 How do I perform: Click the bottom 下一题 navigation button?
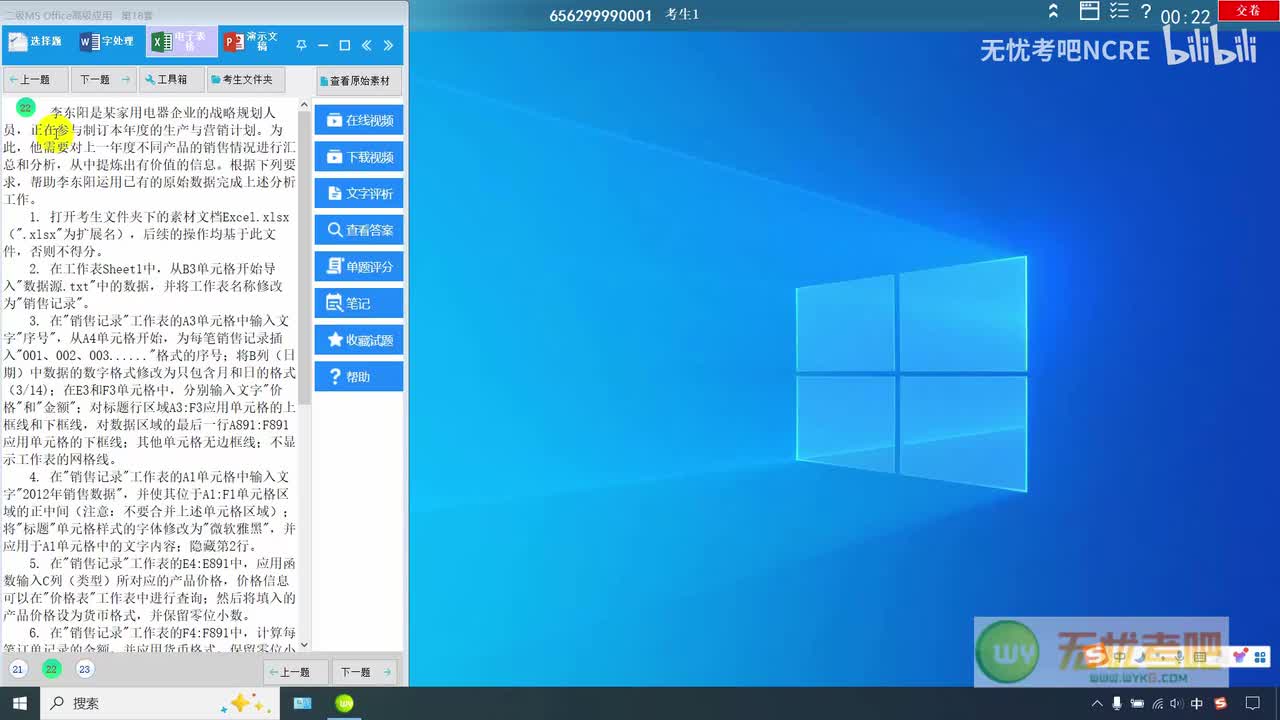coord(364,672)
